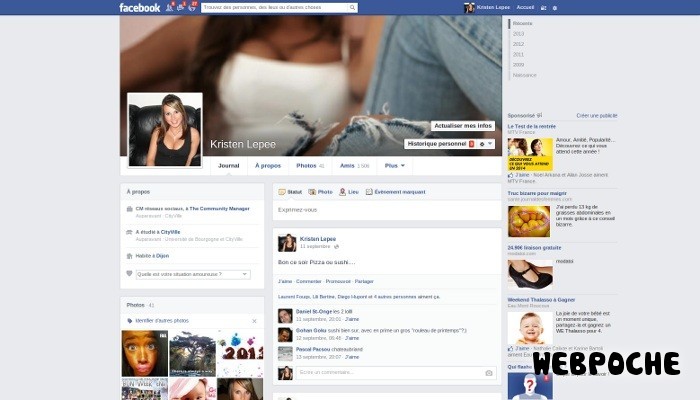This screenshot has height=400, width=700.
Task: Open the messages icon in the top bar
Action: click(180, 7)
